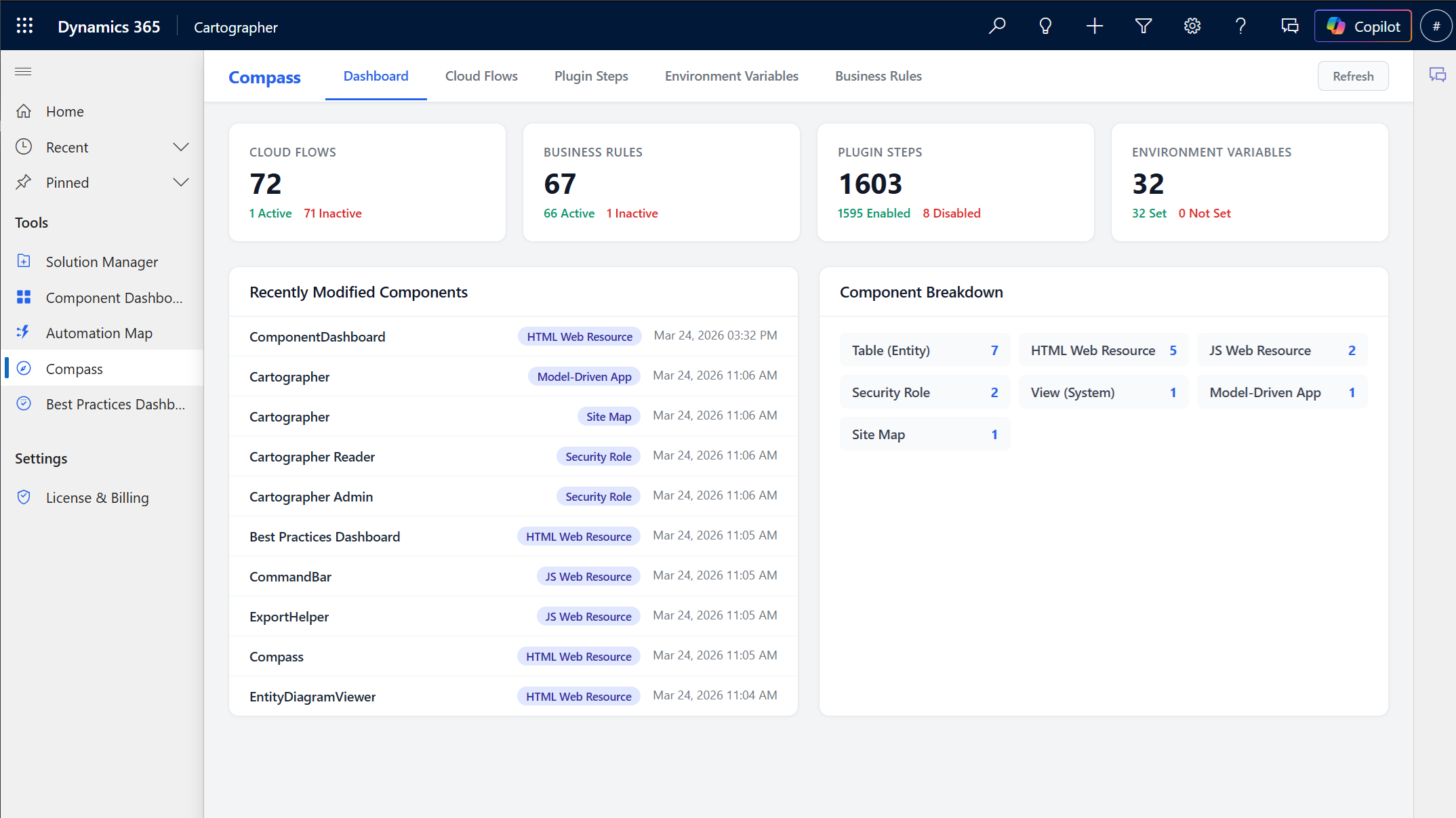1456x818 pixels.
Task: Click the Model-Driven App badge on Cartographer row
Action: [584, 377]
